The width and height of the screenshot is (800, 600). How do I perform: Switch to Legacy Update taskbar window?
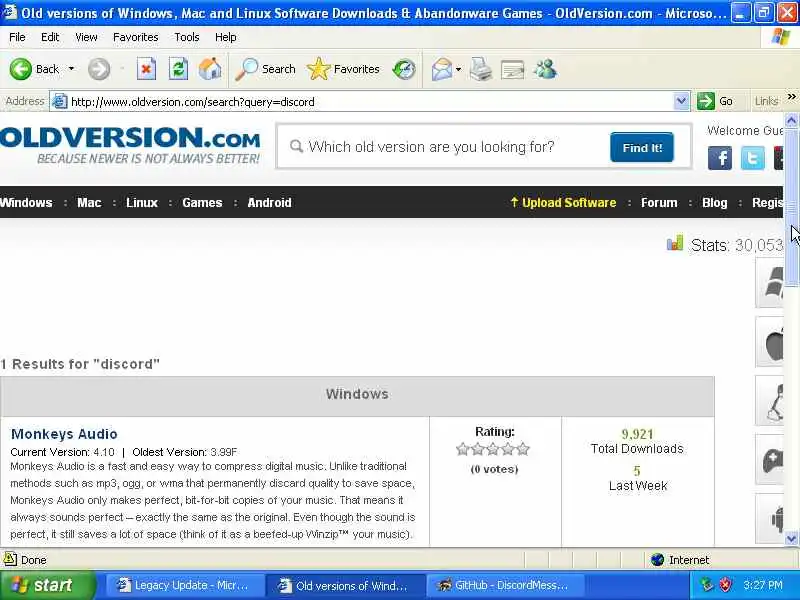coord(184,585)
